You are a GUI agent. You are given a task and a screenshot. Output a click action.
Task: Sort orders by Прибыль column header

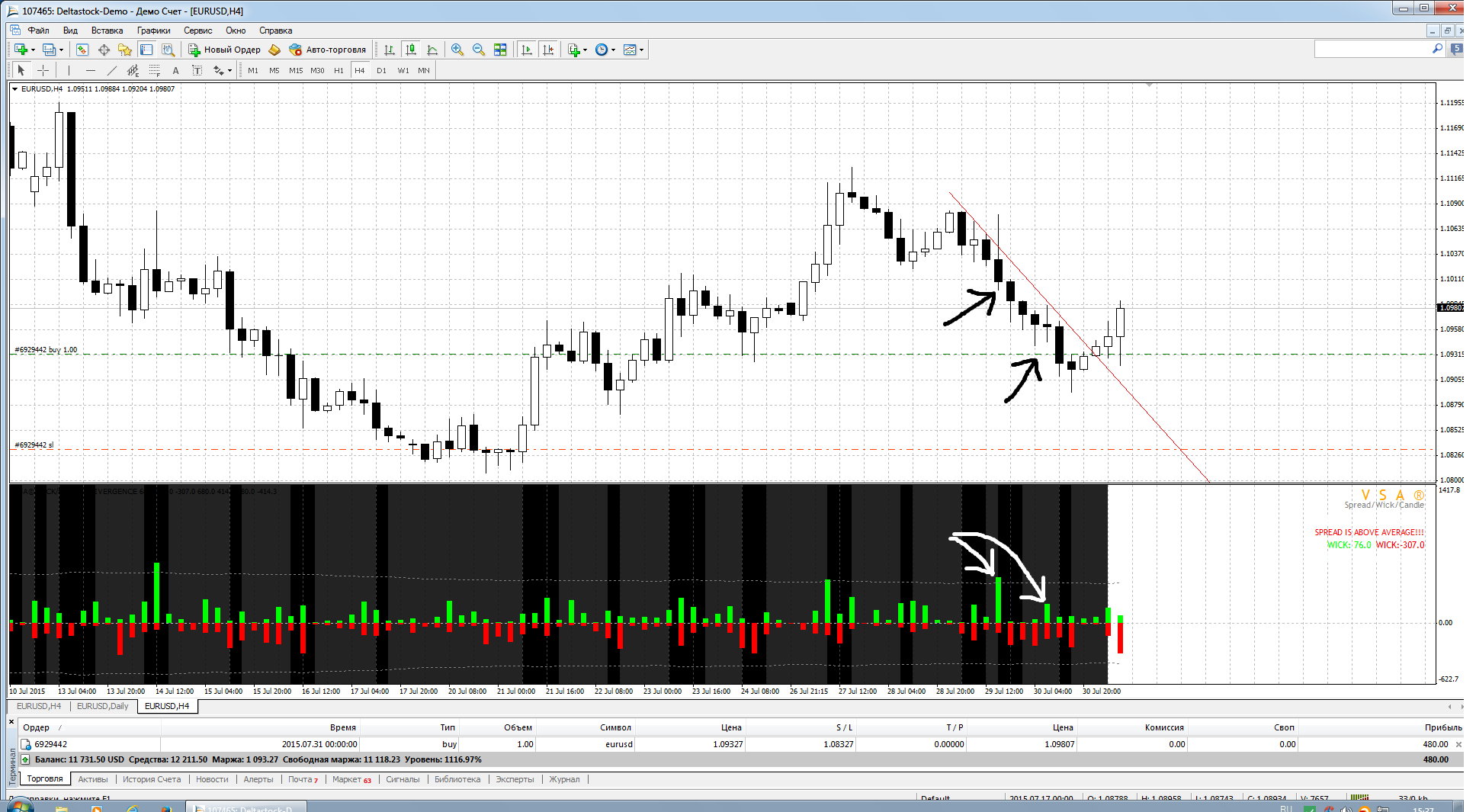coord(1443,727)
